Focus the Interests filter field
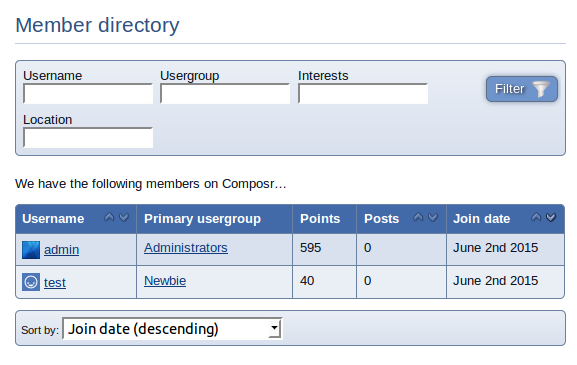The image size is (577, 365). coord(363,93)
